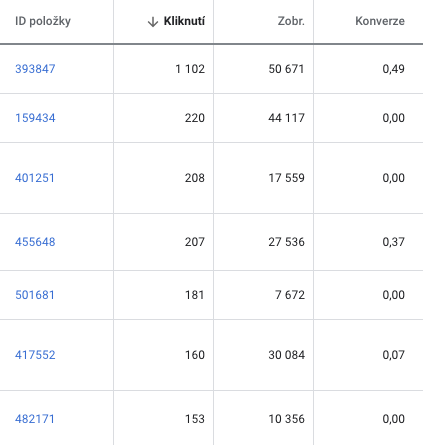Viewport: 423px width, 445px height.
Task: Sort by the Zobr. column header
Action: coord(291,21)
